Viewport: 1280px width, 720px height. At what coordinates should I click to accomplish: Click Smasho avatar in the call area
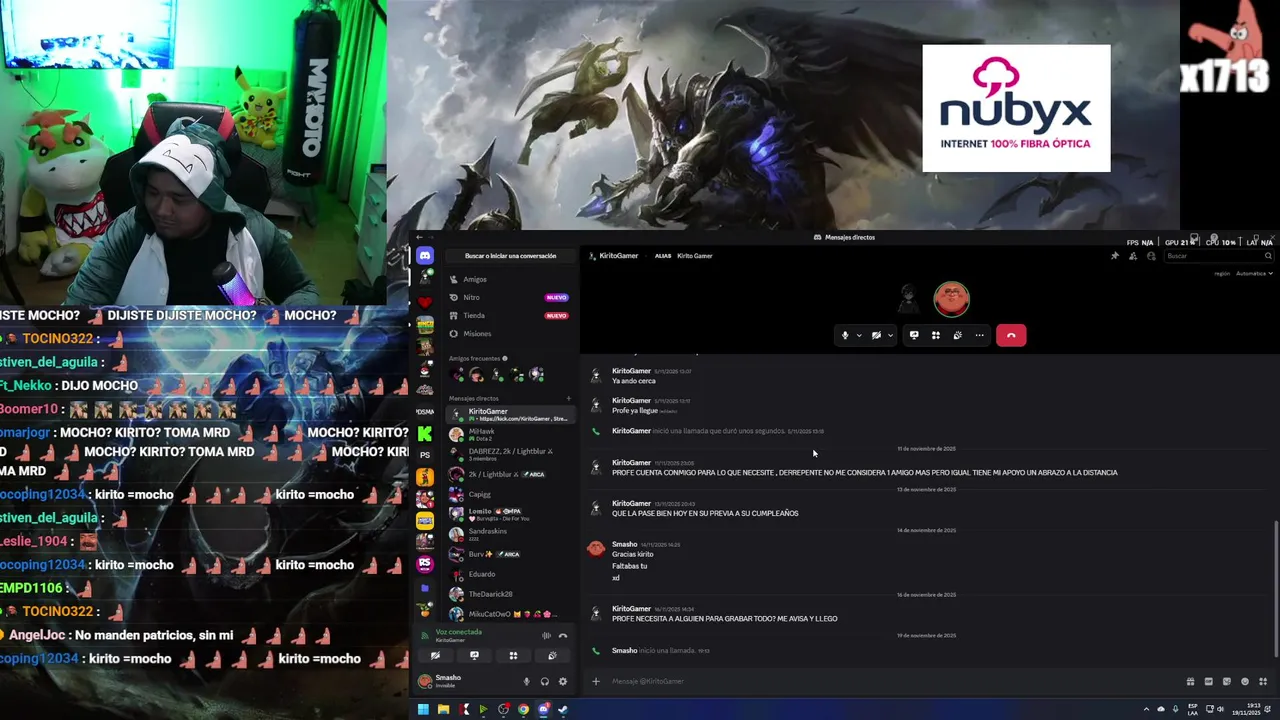click(952, 298)
